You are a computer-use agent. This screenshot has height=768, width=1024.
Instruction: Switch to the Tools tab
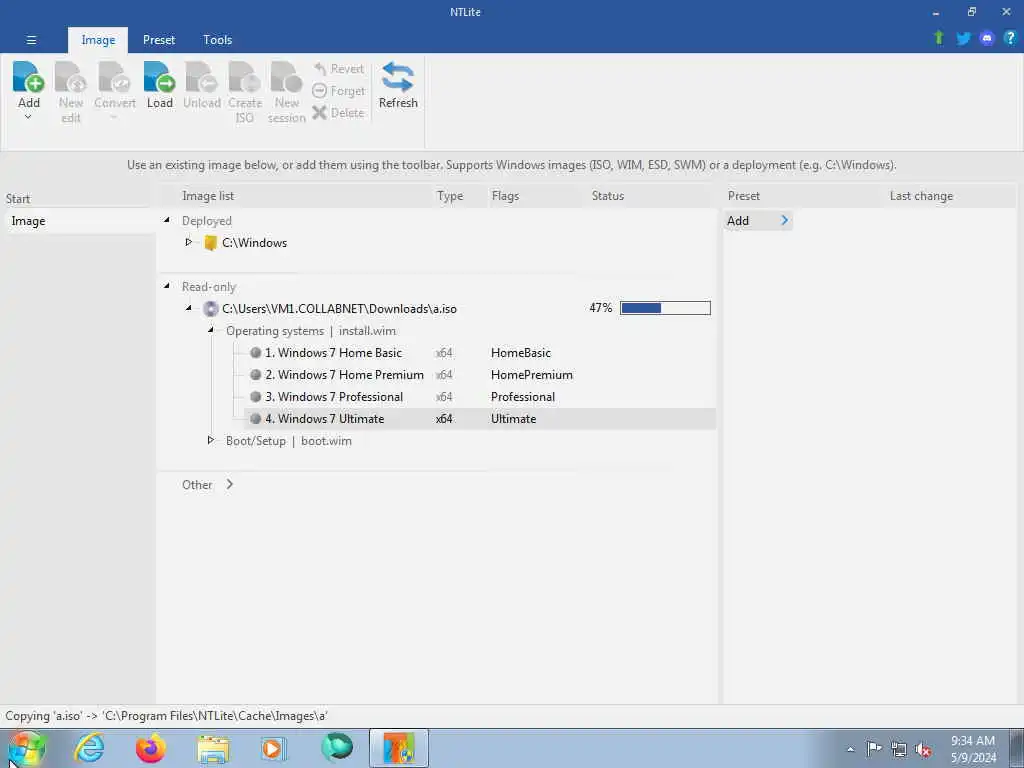[x=217, y=40]
